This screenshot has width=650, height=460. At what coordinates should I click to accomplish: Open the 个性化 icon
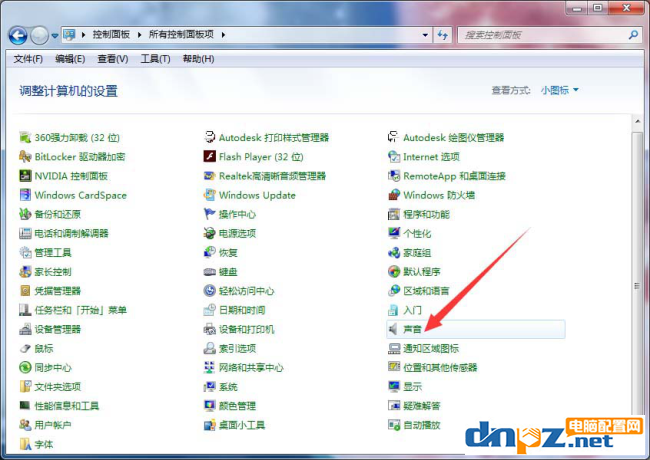tap(394, 233)
